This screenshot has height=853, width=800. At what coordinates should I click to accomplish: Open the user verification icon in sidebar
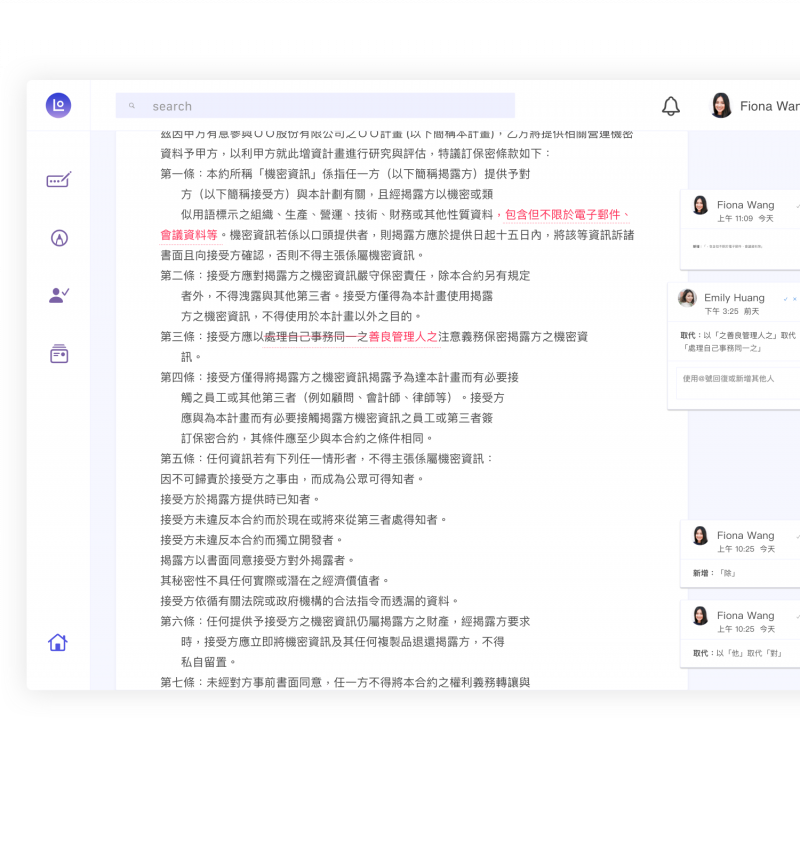tap(58, 295)
